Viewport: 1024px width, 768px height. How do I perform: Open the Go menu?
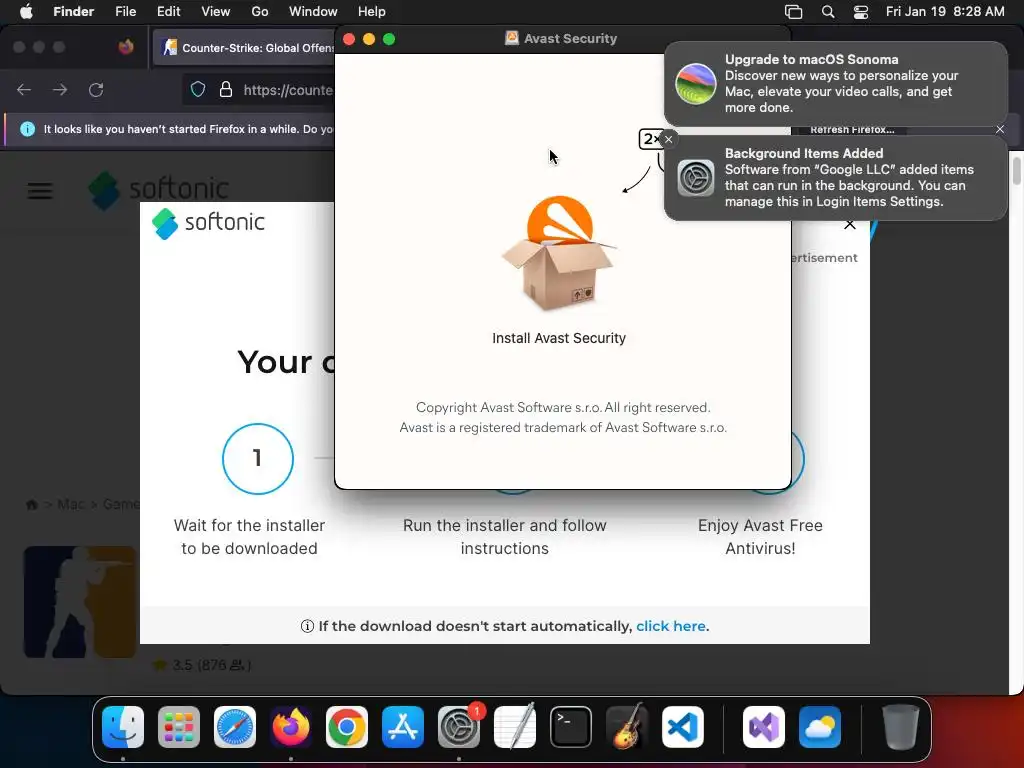click(x=259, y=12)
